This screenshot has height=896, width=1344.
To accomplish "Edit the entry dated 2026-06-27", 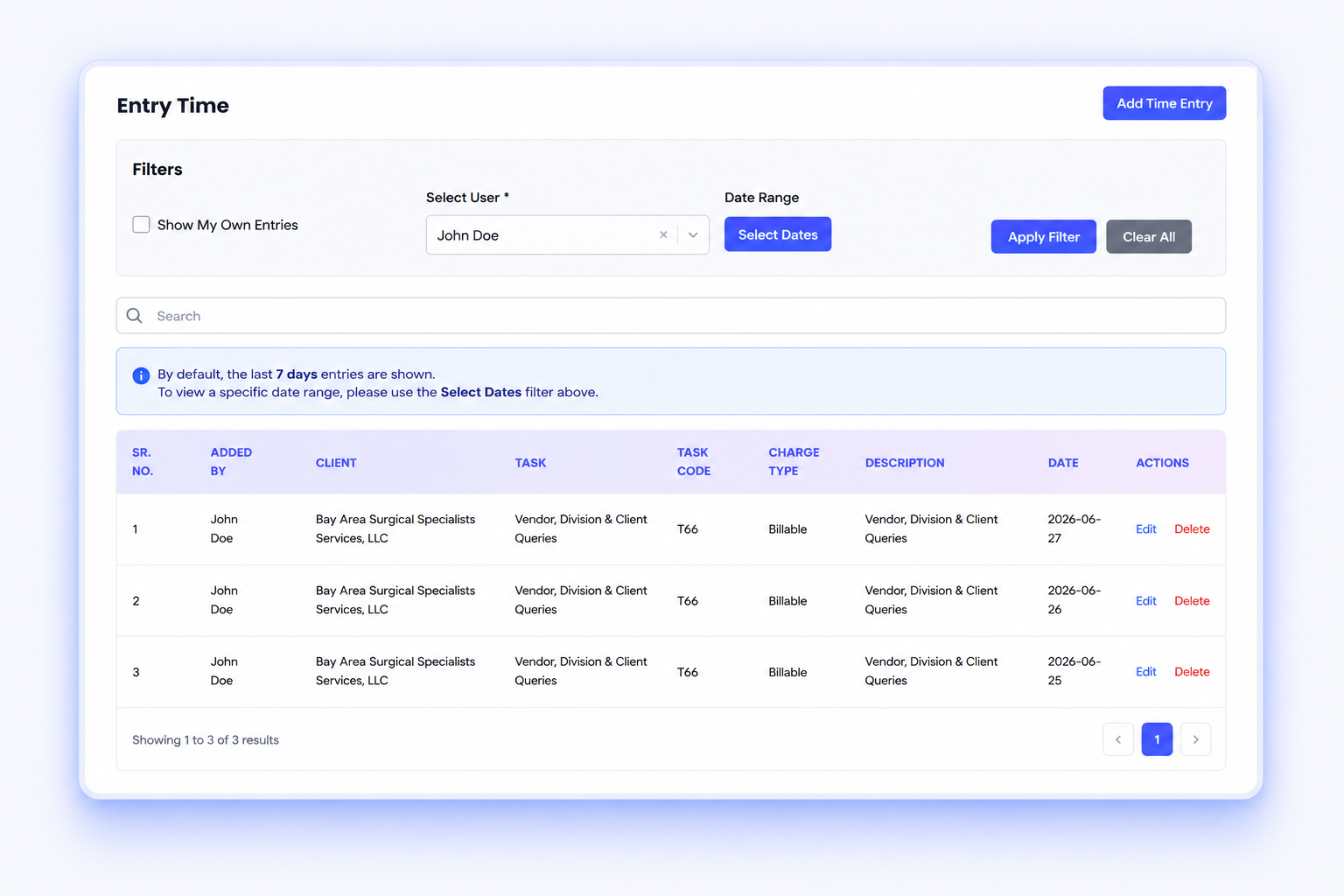I will tap(1145, 529).
